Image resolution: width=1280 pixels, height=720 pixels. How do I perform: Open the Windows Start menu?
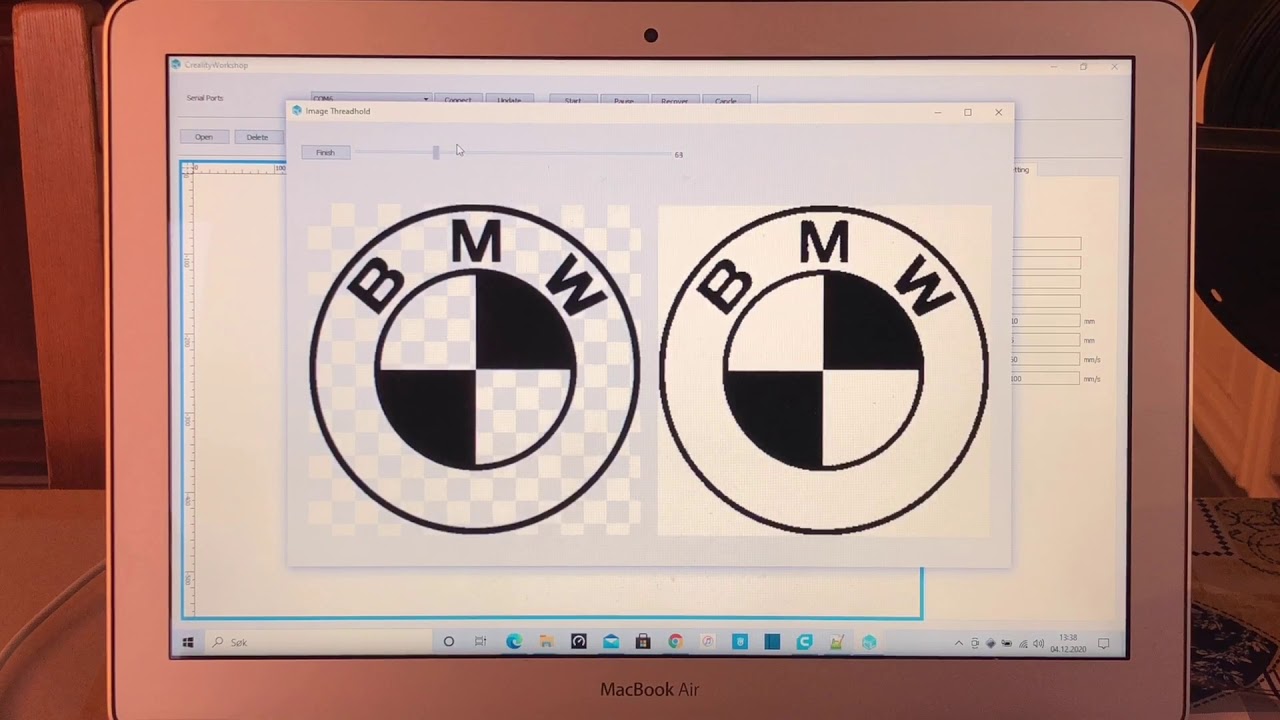tap(188, 642)
